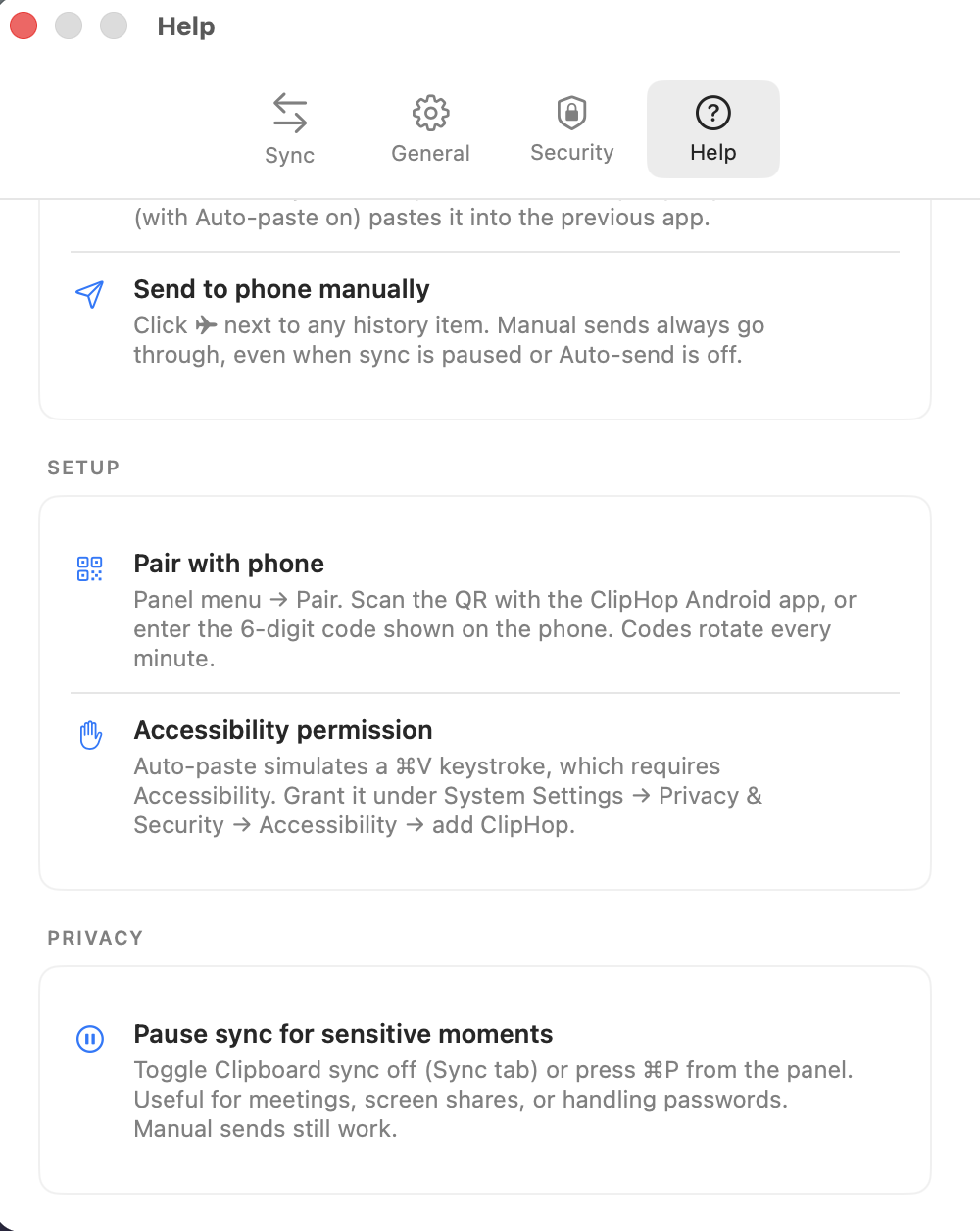Click the hand icon next to Accessibility permission

click(x=89, y=734)
